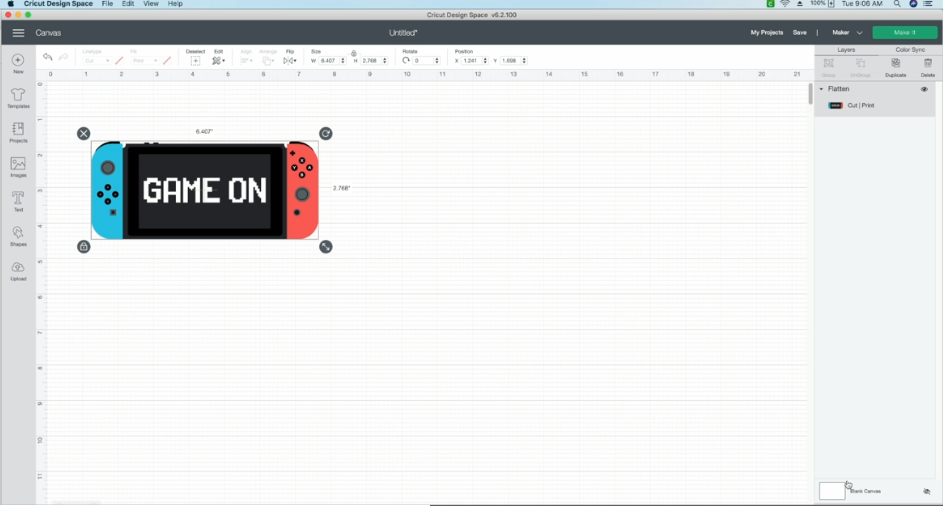Open the Apple menu
This screenshot has width=943, height=506.
coord(10,4)
